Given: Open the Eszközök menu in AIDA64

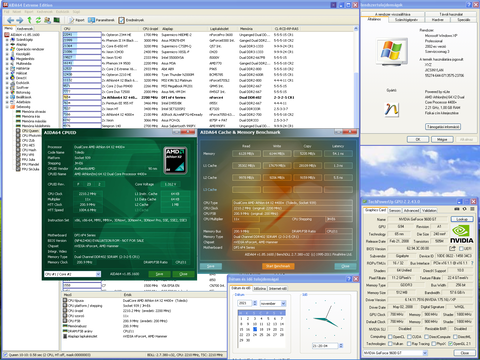Looking at the screenshot, I should (x=62, y=12).
